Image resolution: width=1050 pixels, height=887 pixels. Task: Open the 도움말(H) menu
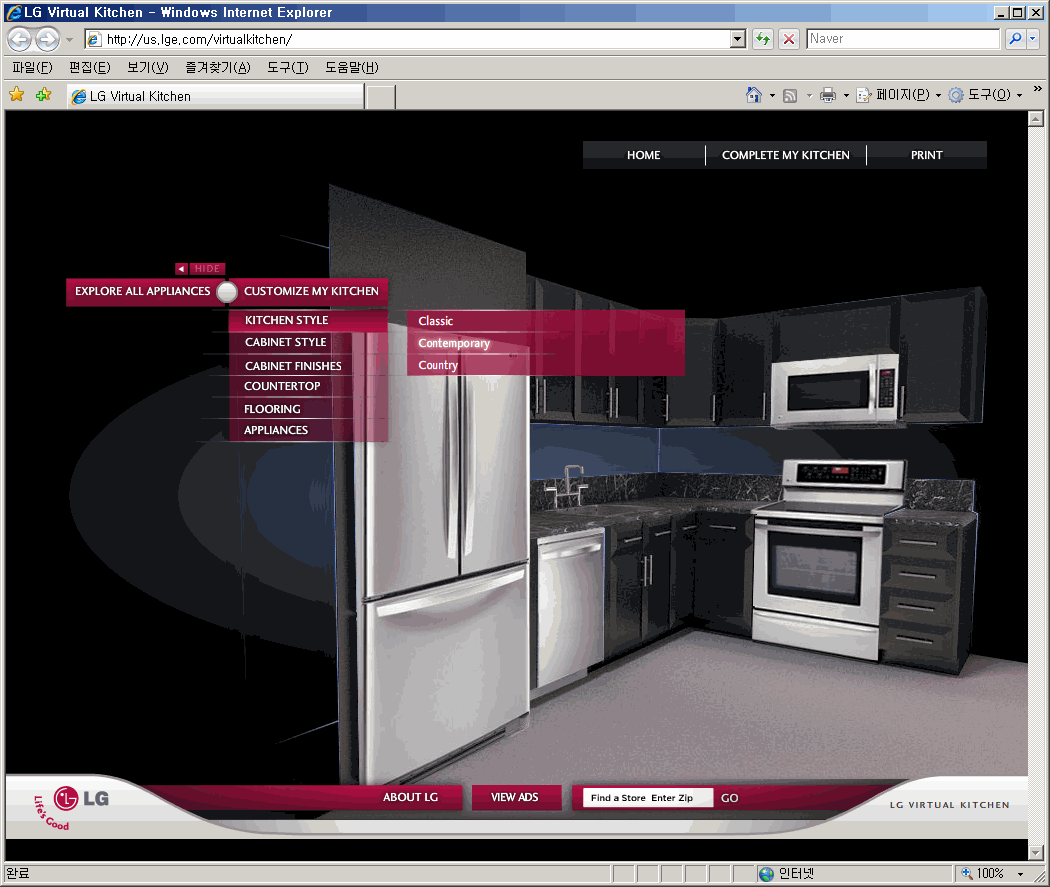click(352, 67)
